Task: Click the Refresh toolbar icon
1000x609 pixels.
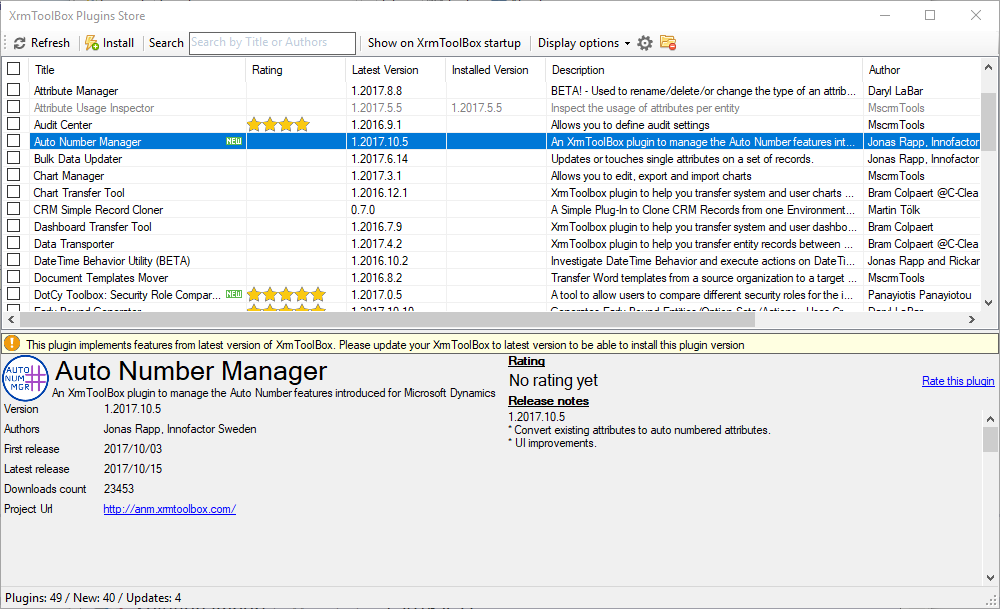Action: coord(20,43)
